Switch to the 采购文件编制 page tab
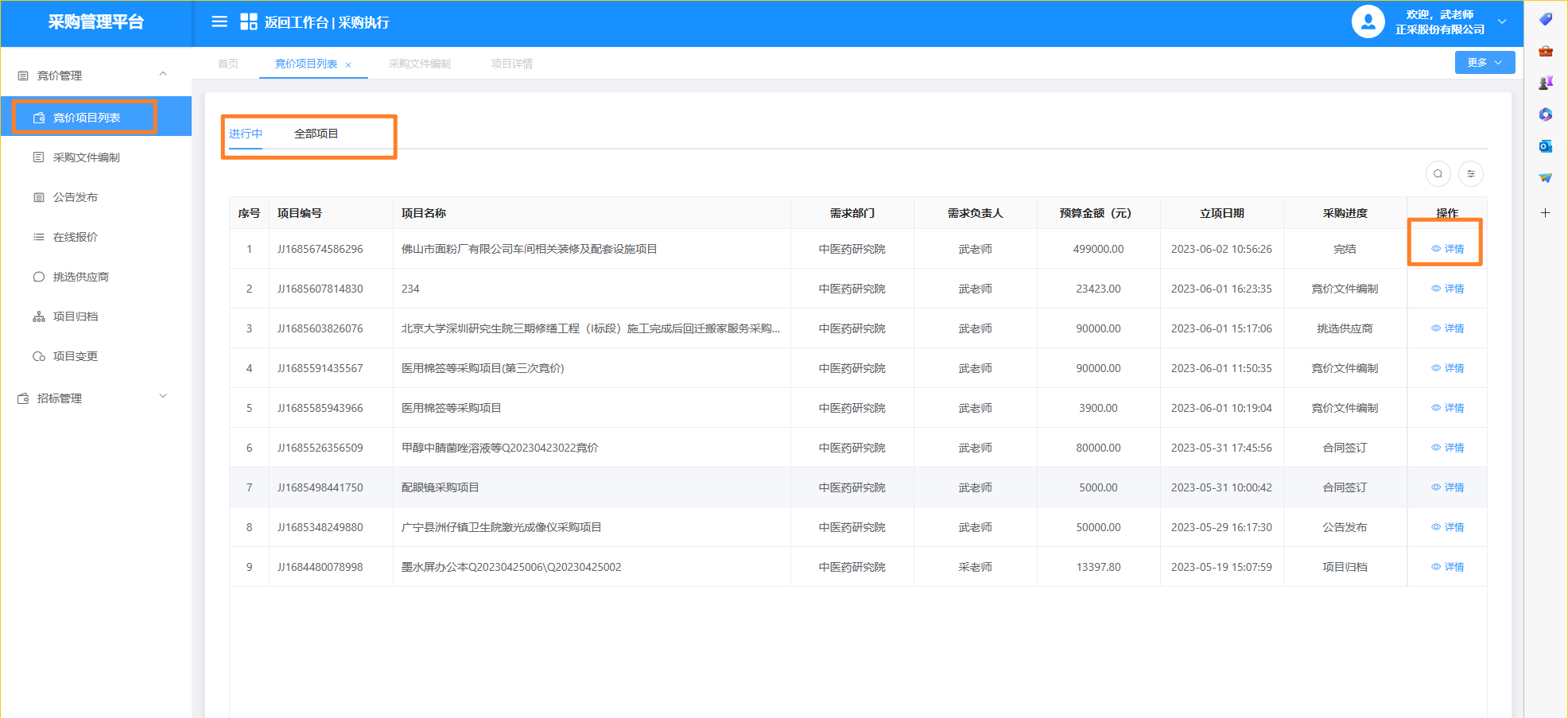Image resolution: width=1568 pixels, height=718 pixels. pos(419,64)
